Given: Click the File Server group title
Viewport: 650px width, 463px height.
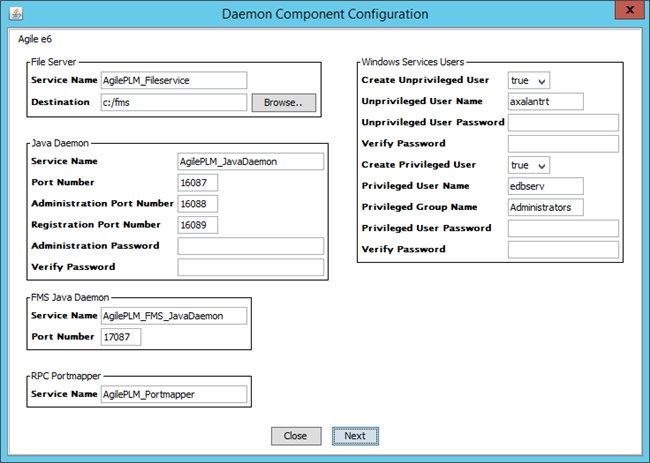Looking at the screenshot, I should 53,62.
